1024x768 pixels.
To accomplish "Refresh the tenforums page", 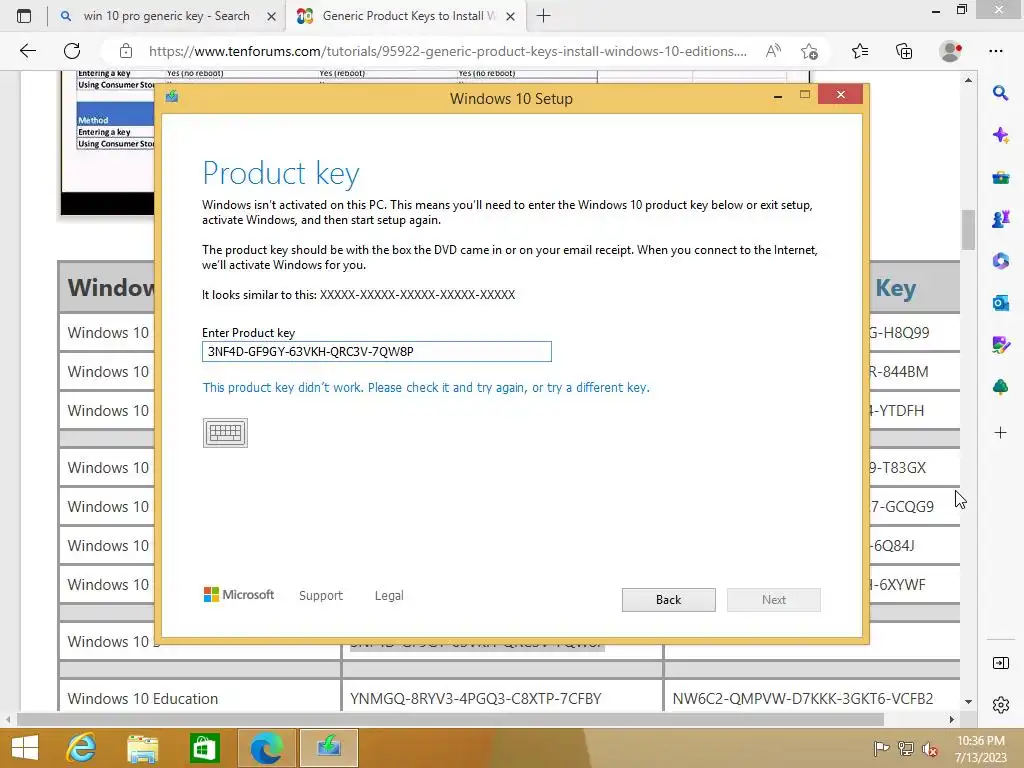I will click(x=72, y=51).
